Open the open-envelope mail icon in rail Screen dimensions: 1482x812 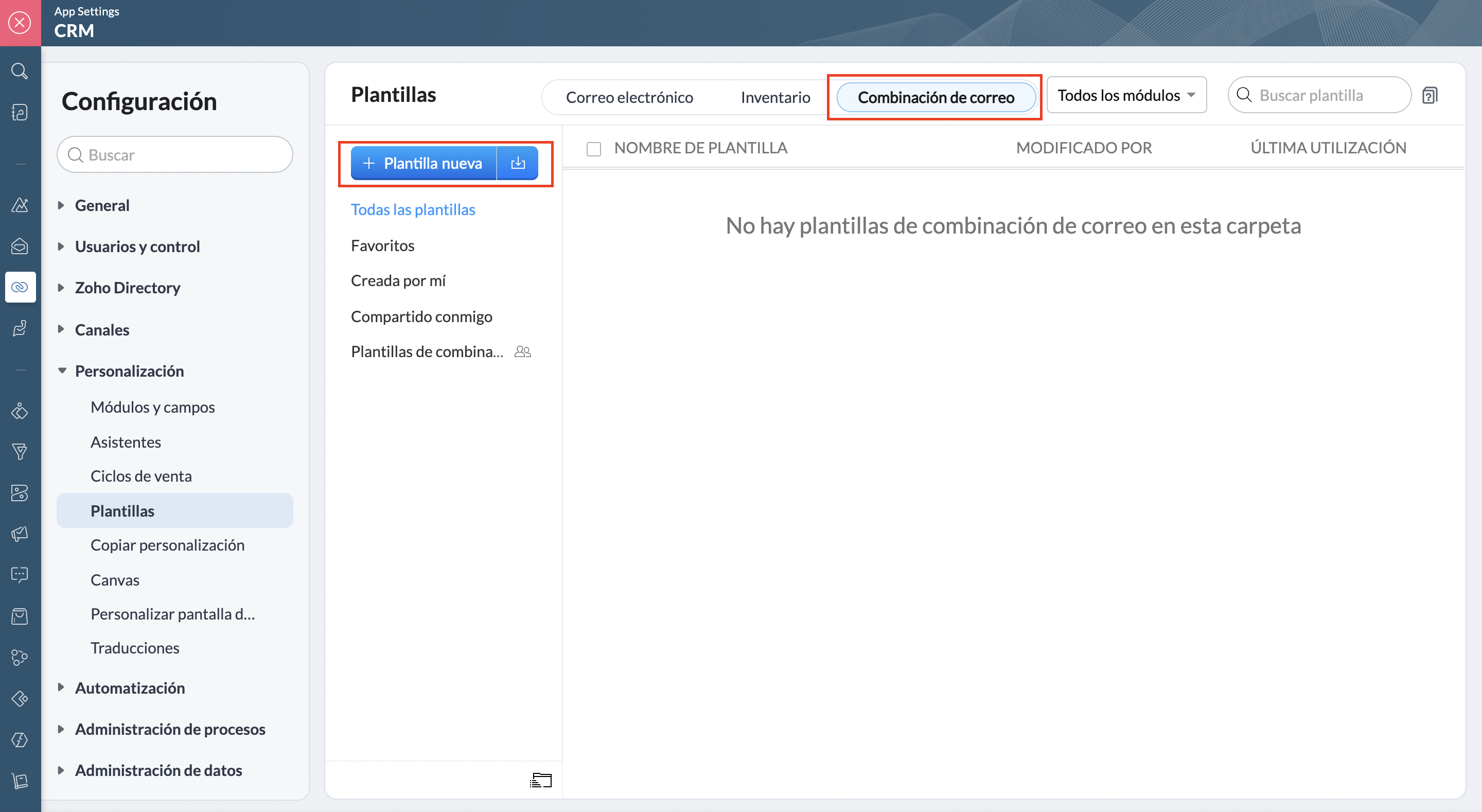(20, 246)
